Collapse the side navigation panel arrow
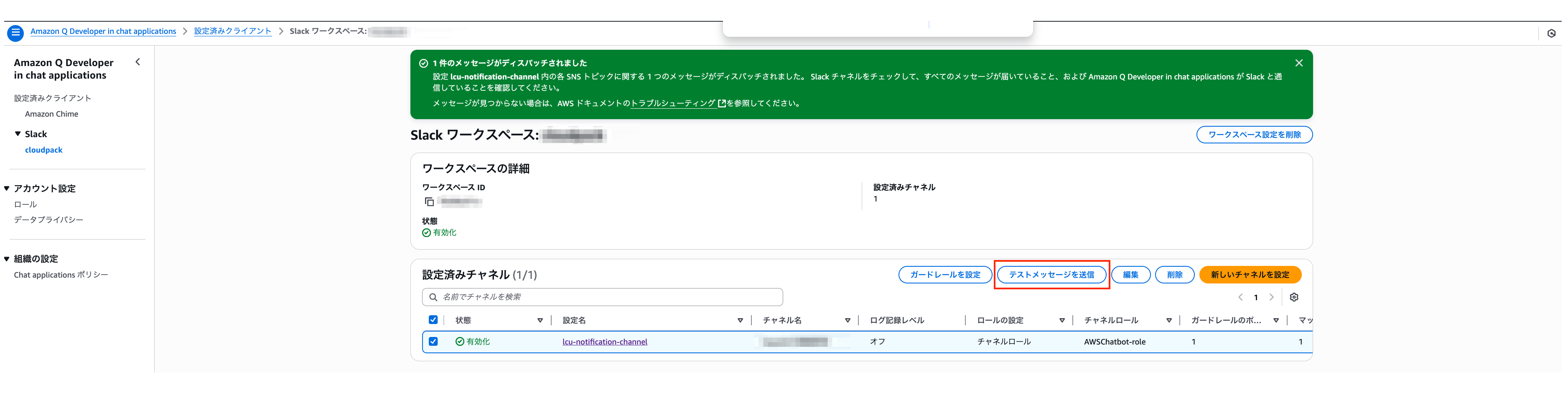This screenshot has width=1568, height=393. click(x=137, y=61)
